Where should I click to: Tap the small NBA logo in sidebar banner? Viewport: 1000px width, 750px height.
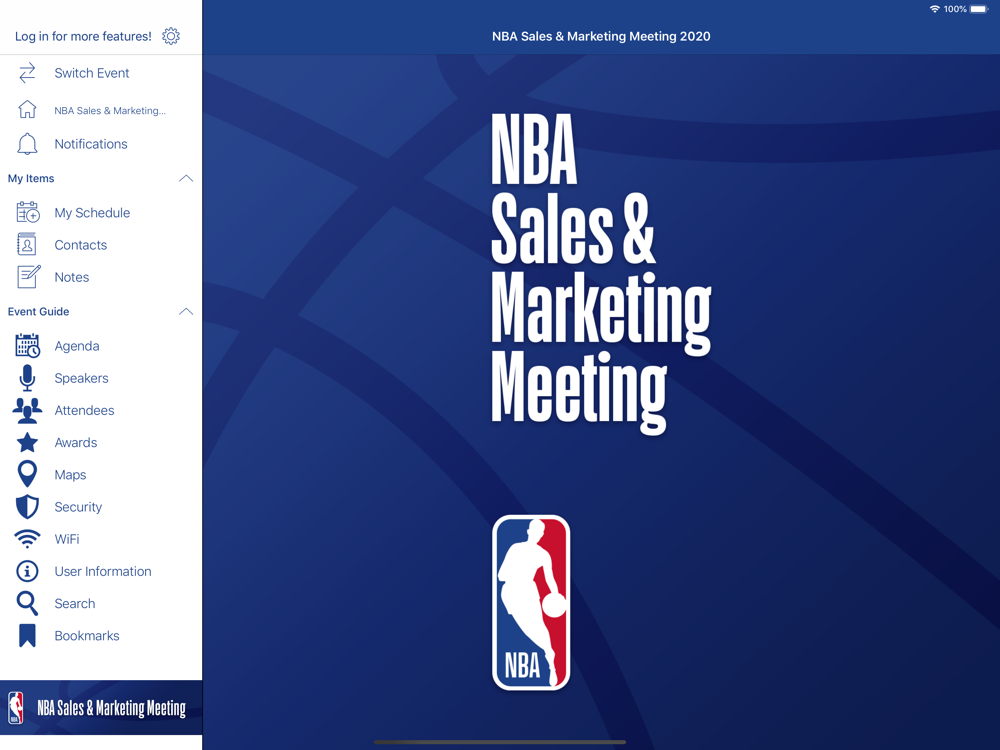coord(16,708)
